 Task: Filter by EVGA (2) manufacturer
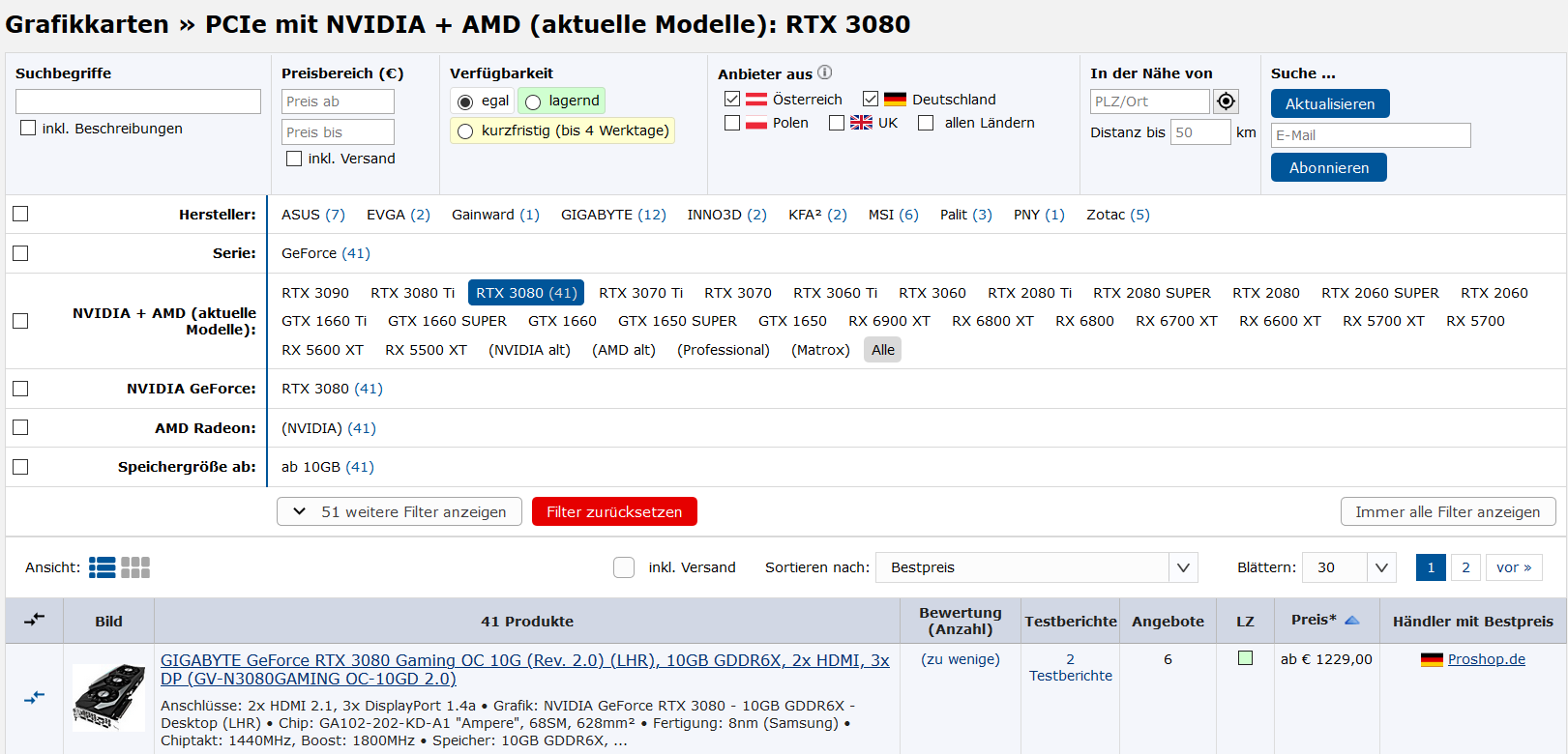[399, 215]
